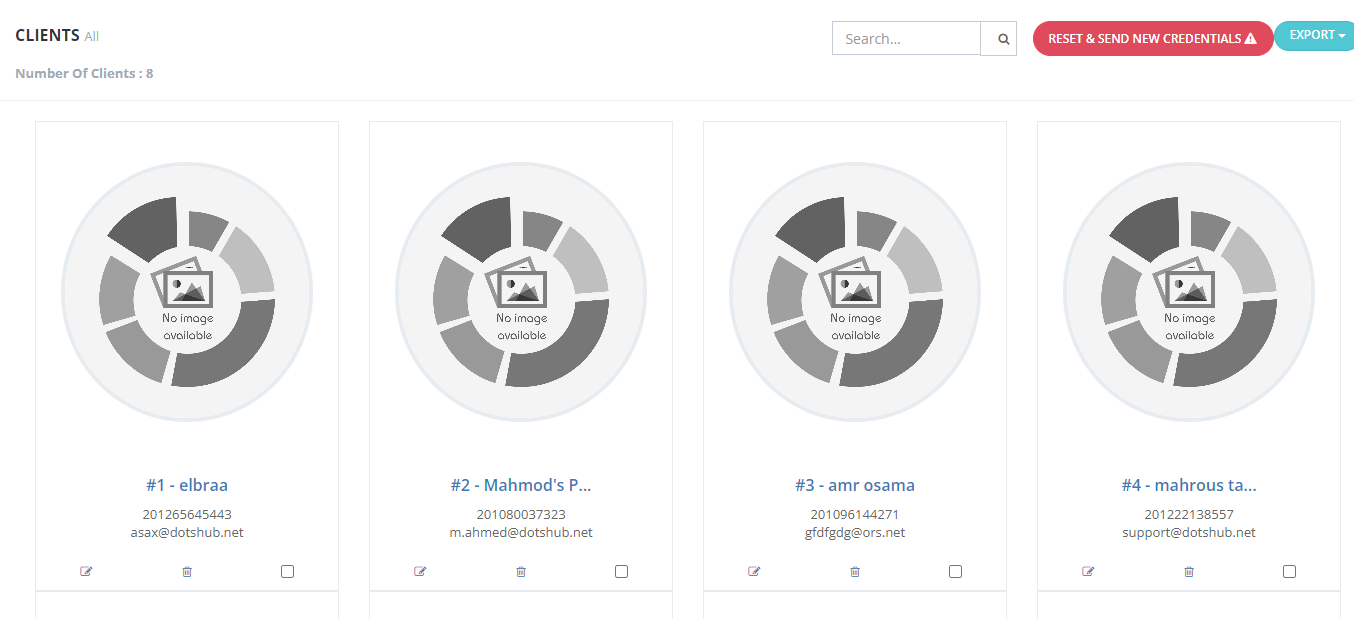This screenshot has height=619, width=1354.
Task: Edit client #1 elbraa with pencil icon
Action: [x=86, y=572]
